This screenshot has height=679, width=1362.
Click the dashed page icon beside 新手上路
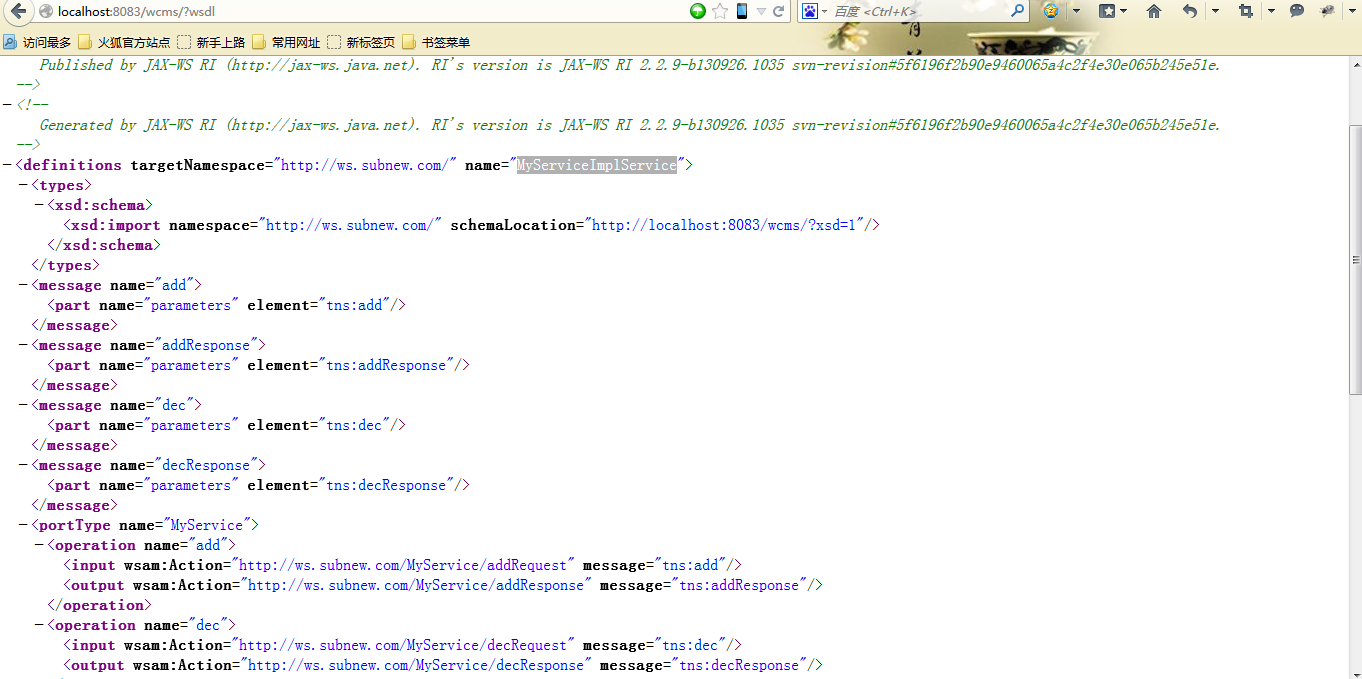coord(184,43)
